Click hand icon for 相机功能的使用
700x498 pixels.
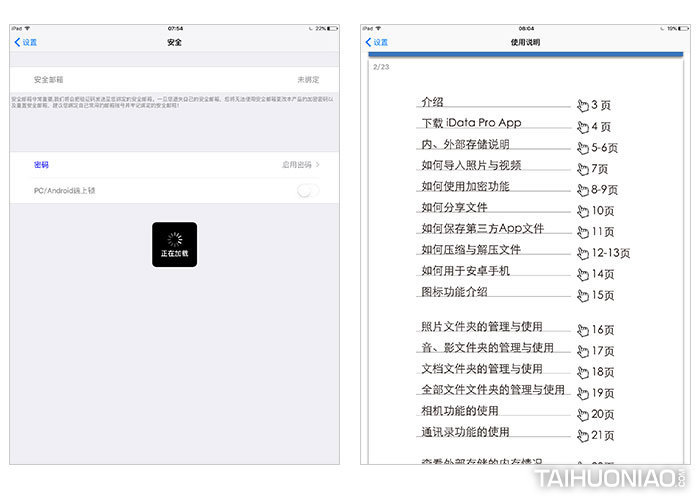[583, 415]
